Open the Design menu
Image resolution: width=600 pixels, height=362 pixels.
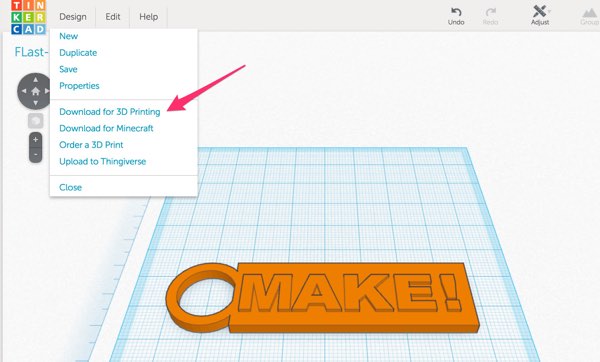click(73, 17)
